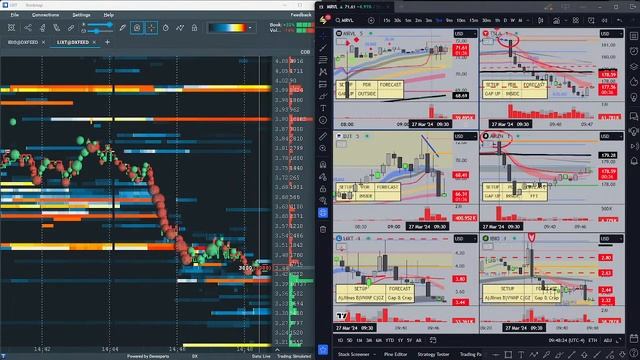Open the multi-chart layout selector icon

coord(576,20)
